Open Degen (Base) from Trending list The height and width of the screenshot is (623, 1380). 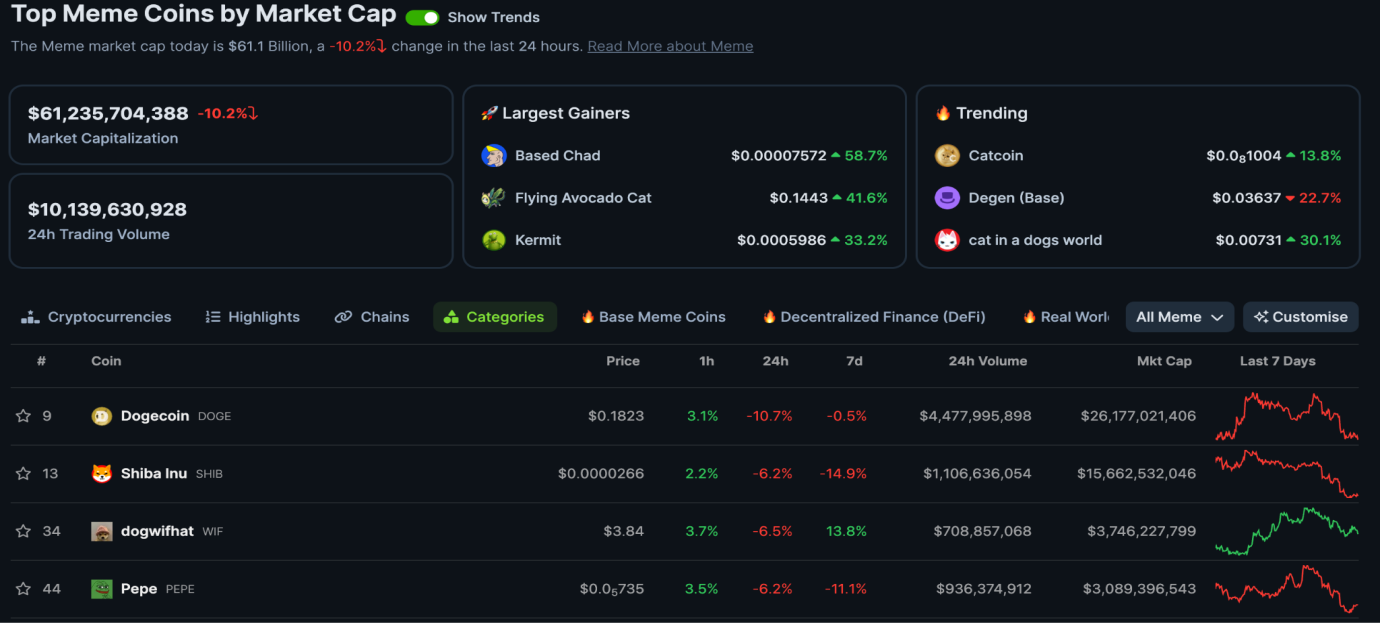coord(1017,198)
